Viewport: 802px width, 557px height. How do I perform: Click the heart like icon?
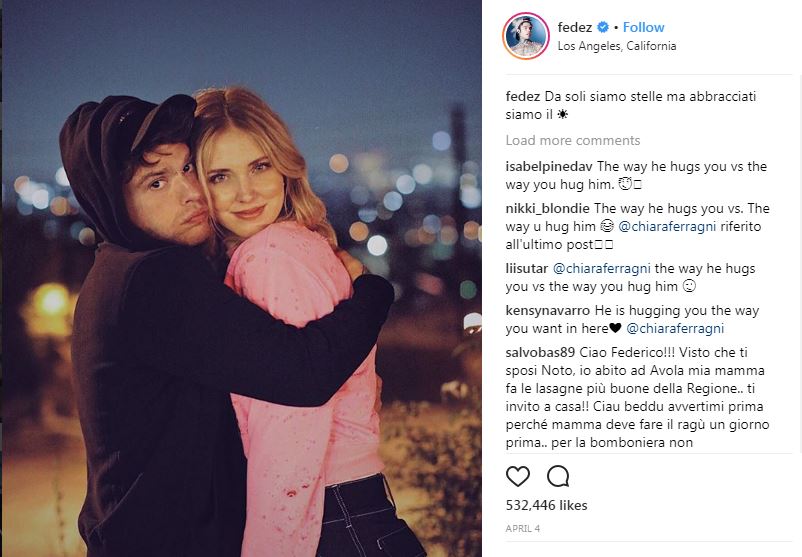518,476
